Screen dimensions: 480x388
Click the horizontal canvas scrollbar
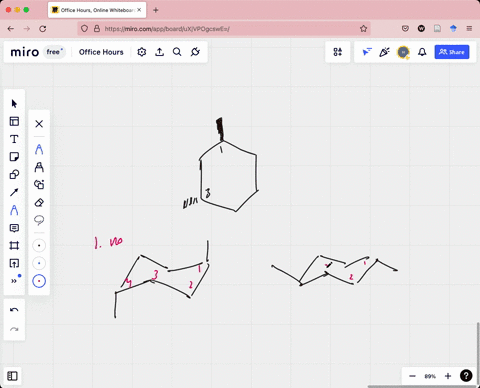click(x=422, y=386)
